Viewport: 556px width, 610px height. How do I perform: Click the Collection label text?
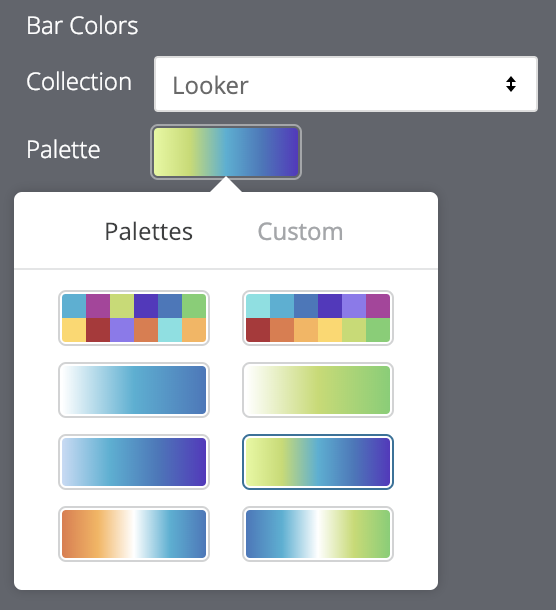tap(79, 82)
